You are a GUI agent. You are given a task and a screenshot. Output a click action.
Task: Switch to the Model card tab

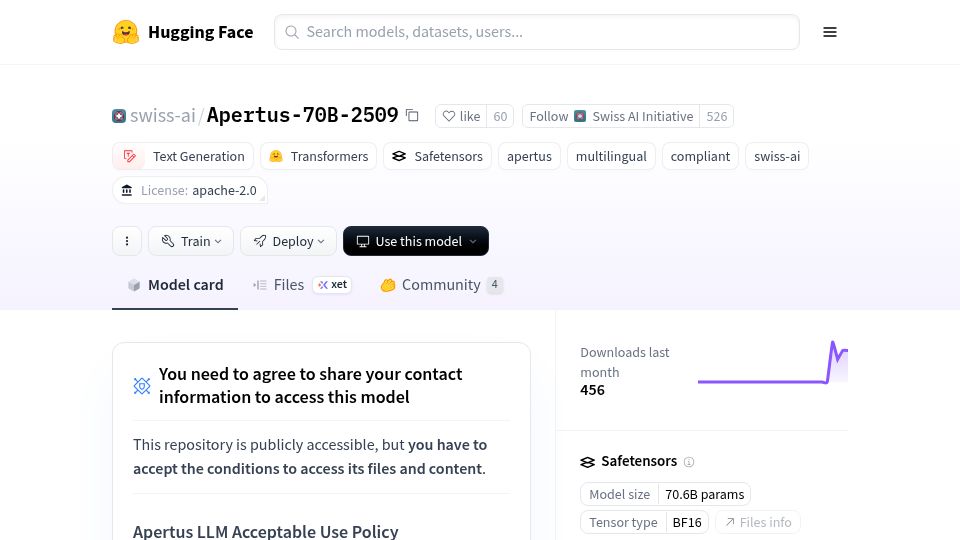tap(175, 285)
